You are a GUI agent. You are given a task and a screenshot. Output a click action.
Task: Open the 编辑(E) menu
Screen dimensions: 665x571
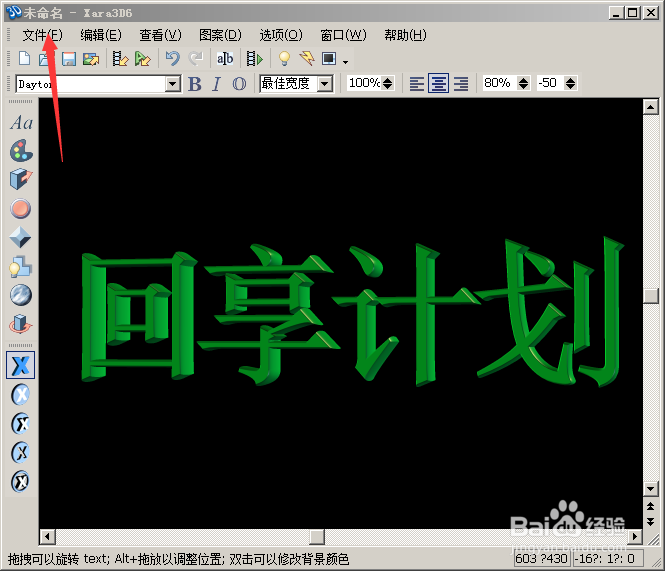101,35
